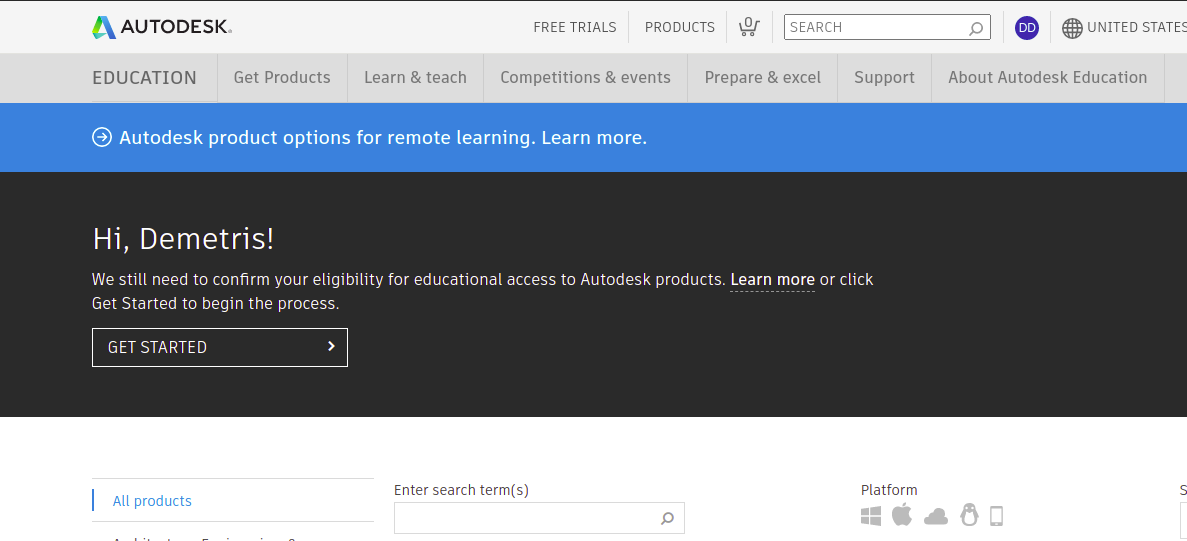Click the magnifier in the top search box
This screenshot has height=541, width=1187.
tap(976, 28)
